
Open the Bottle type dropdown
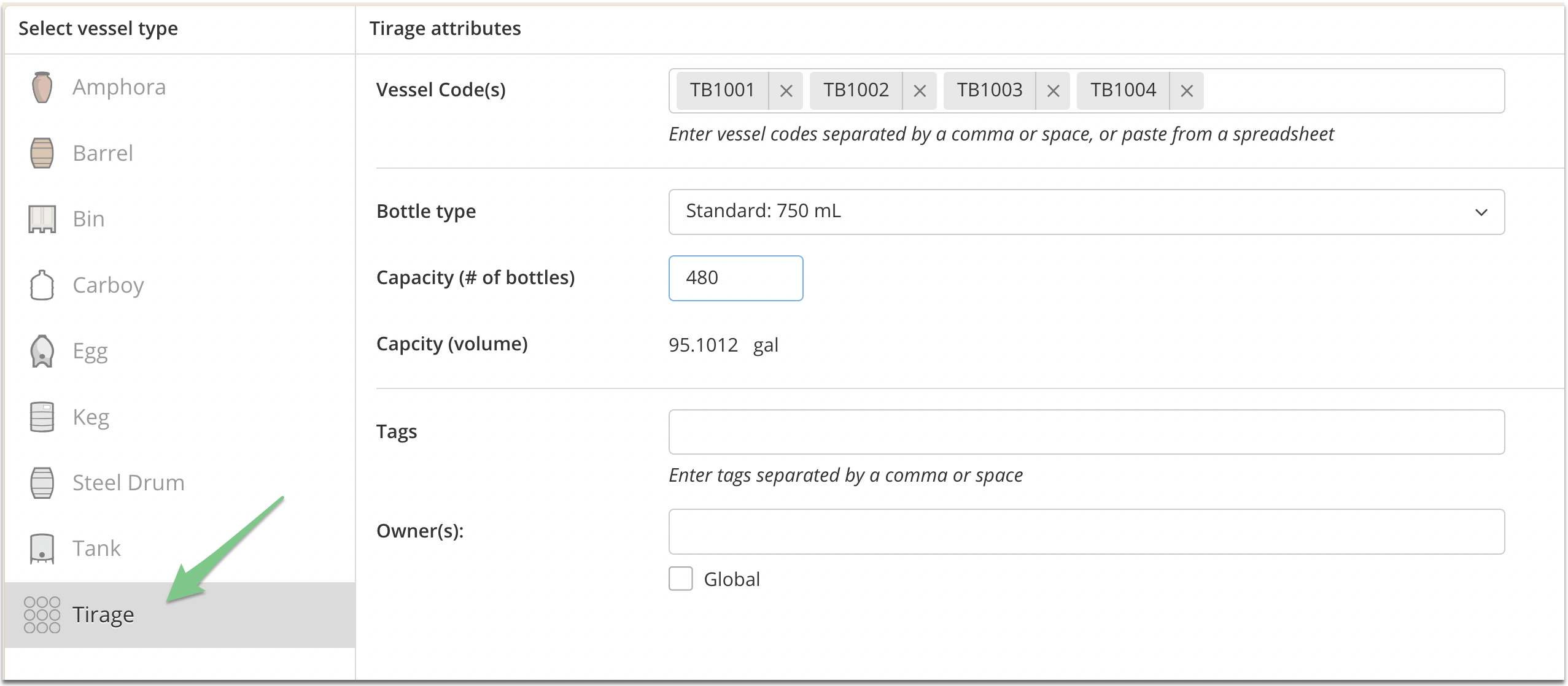click(1086, 212)
